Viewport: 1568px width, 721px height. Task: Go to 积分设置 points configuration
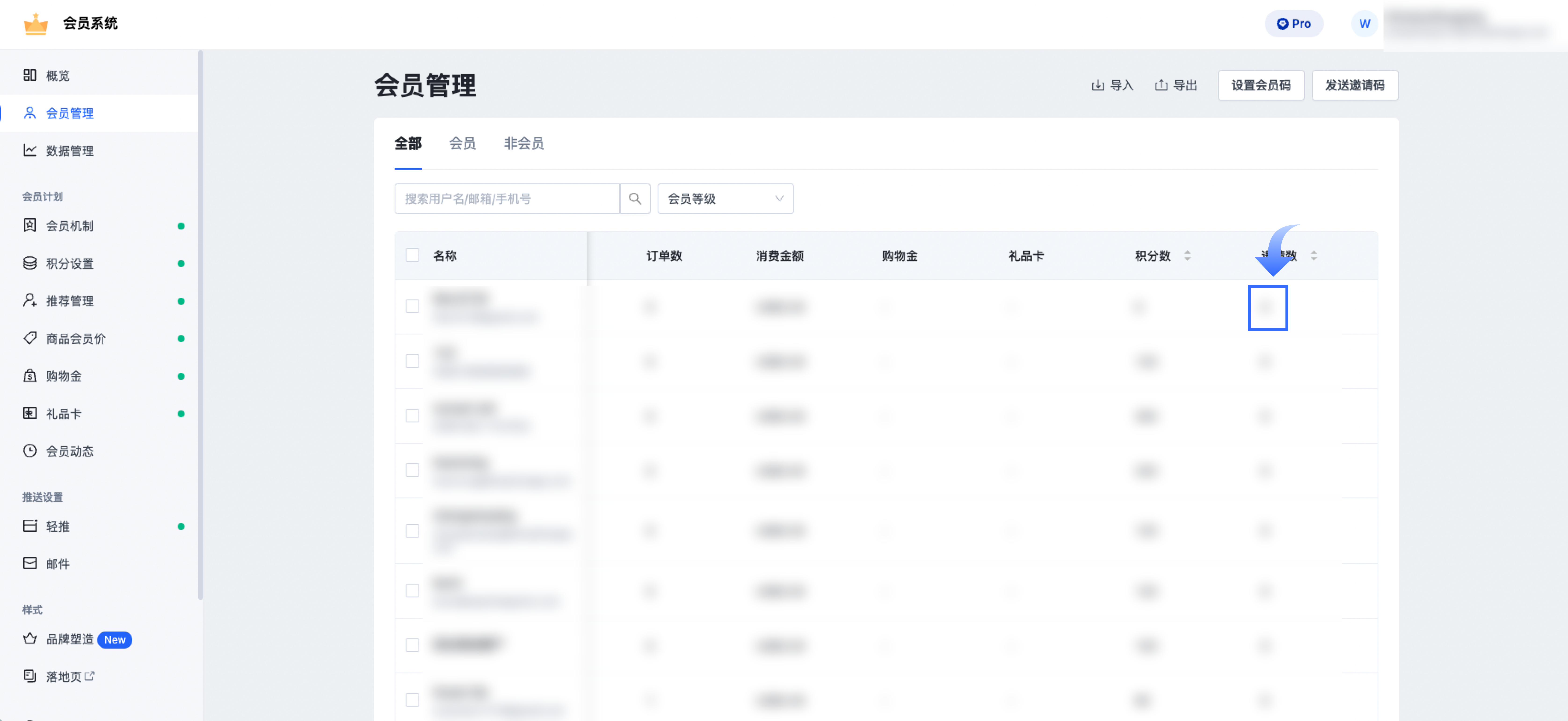(x=71, y=263)
